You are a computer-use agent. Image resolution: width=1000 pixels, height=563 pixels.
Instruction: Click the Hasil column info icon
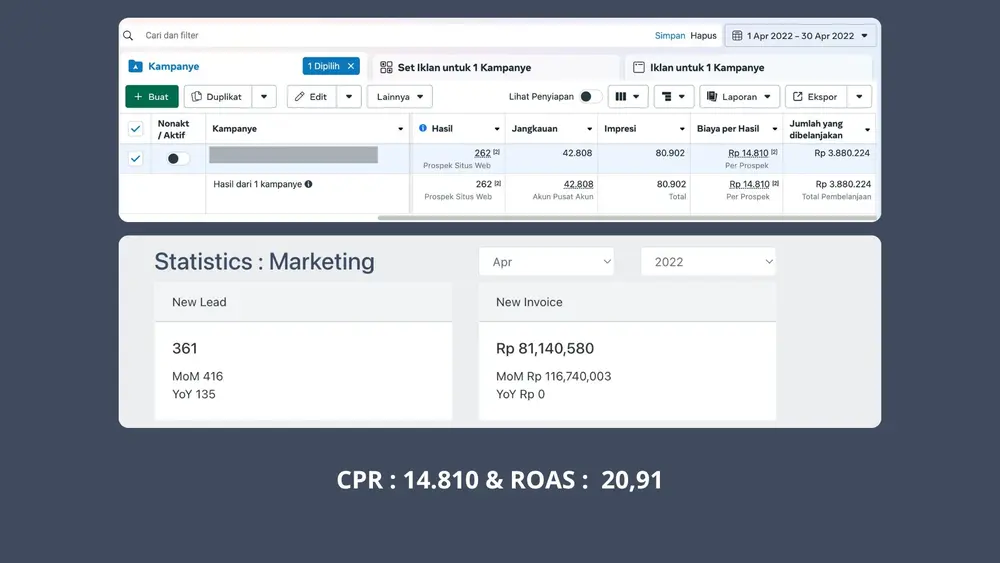423,128
